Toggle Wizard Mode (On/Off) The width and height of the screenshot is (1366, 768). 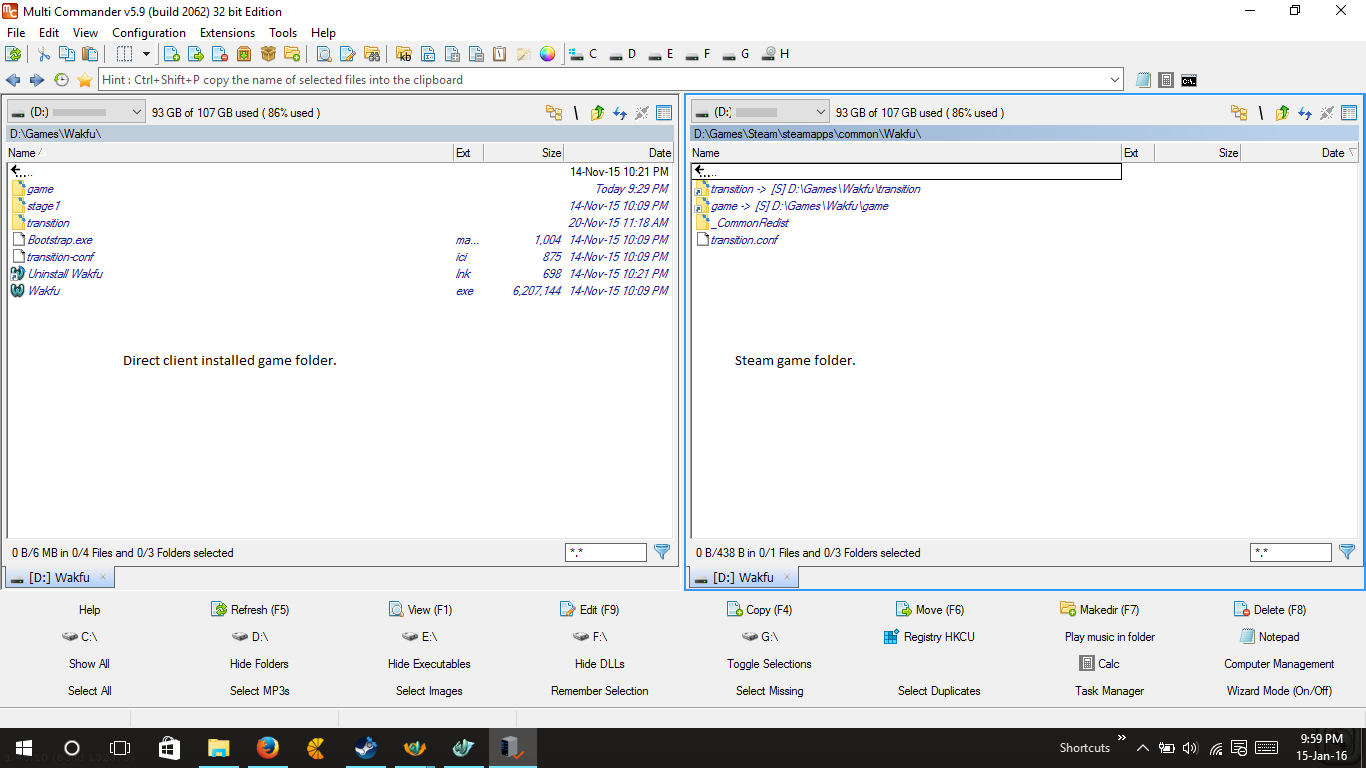pyautogui.click(x=1279, y=691)
